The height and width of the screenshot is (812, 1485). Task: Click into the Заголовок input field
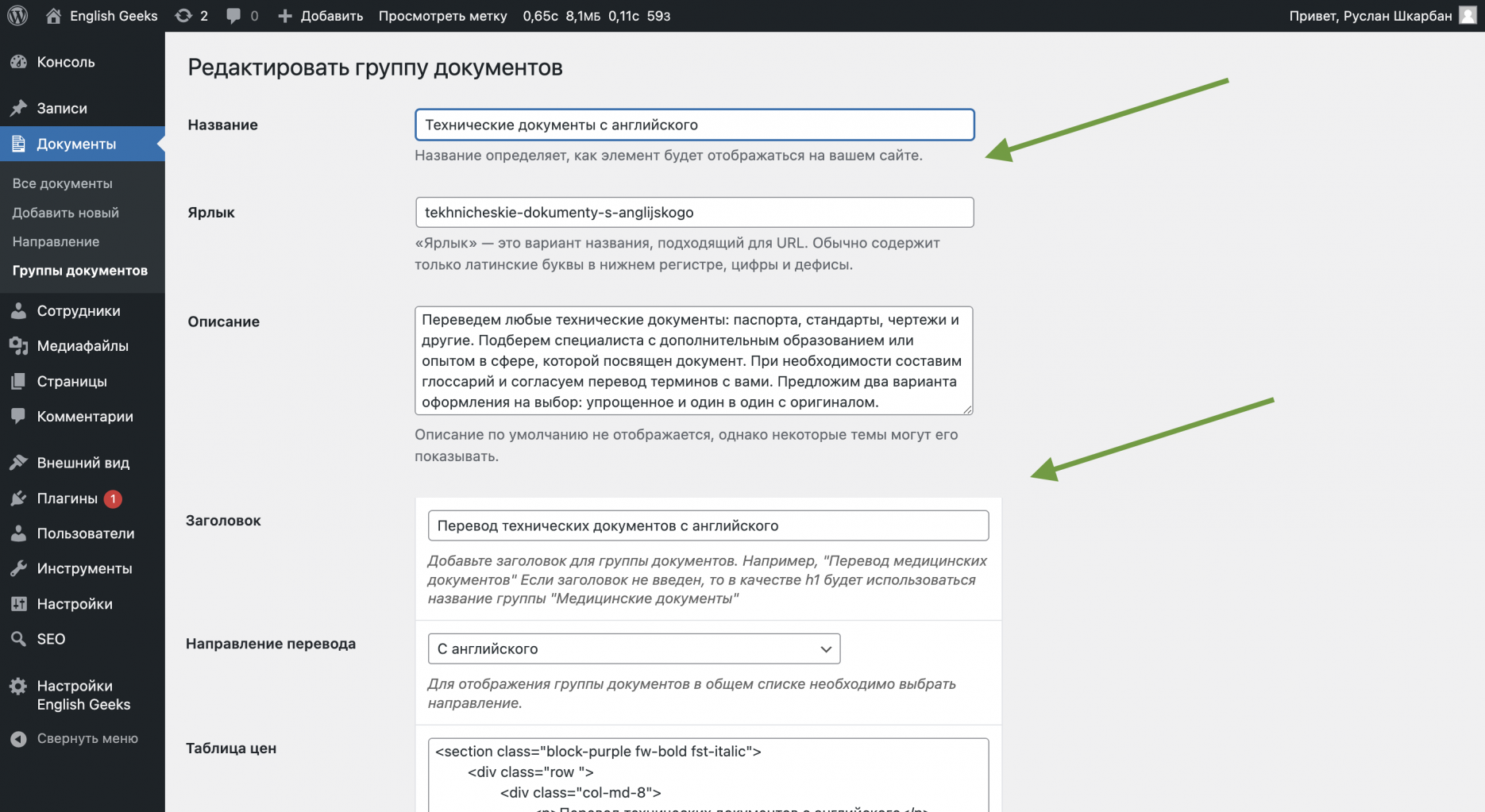tap(708, 525)
